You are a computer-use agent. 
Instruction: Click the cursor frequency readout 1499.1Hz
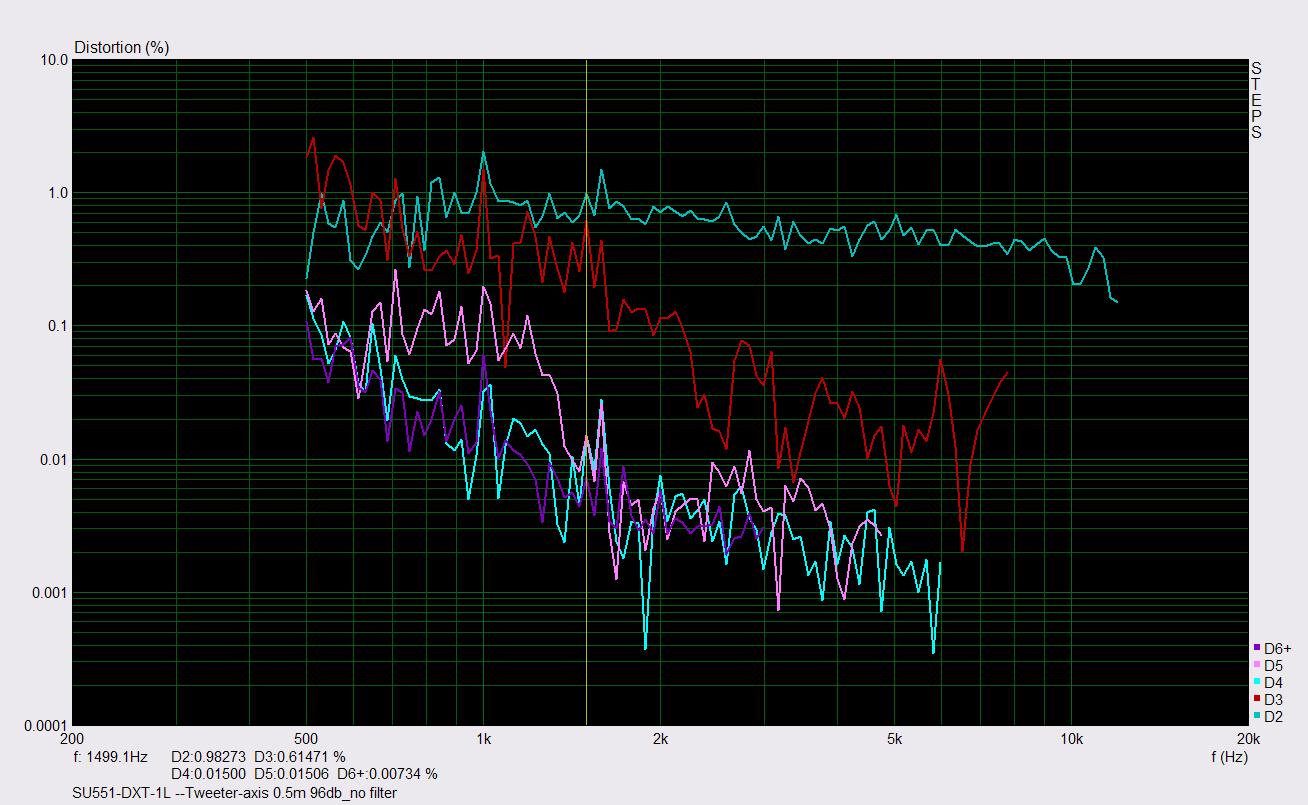pyautogui.click(x=111, y=757)
